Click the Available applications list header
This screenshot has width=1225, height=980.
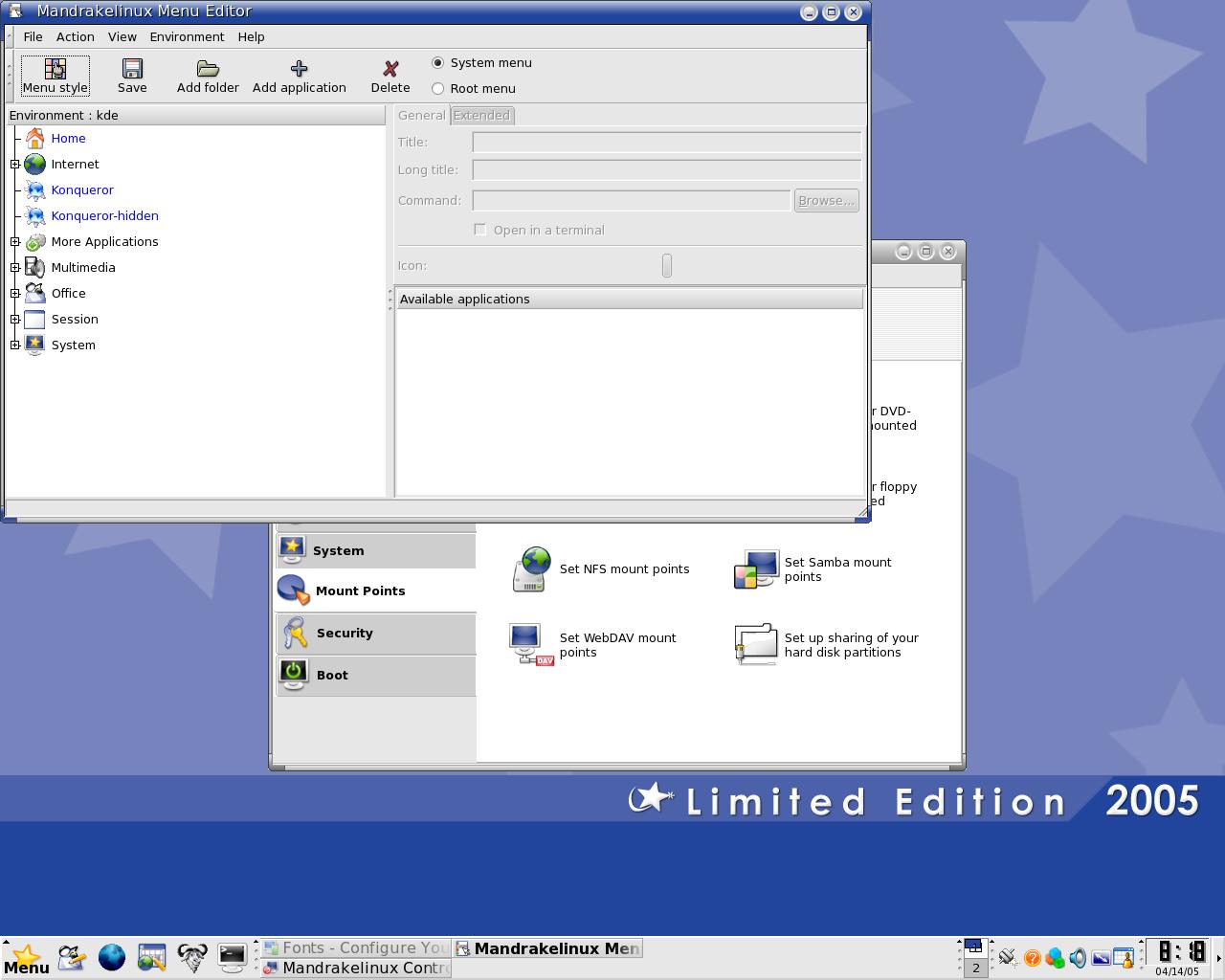point(629,299)
